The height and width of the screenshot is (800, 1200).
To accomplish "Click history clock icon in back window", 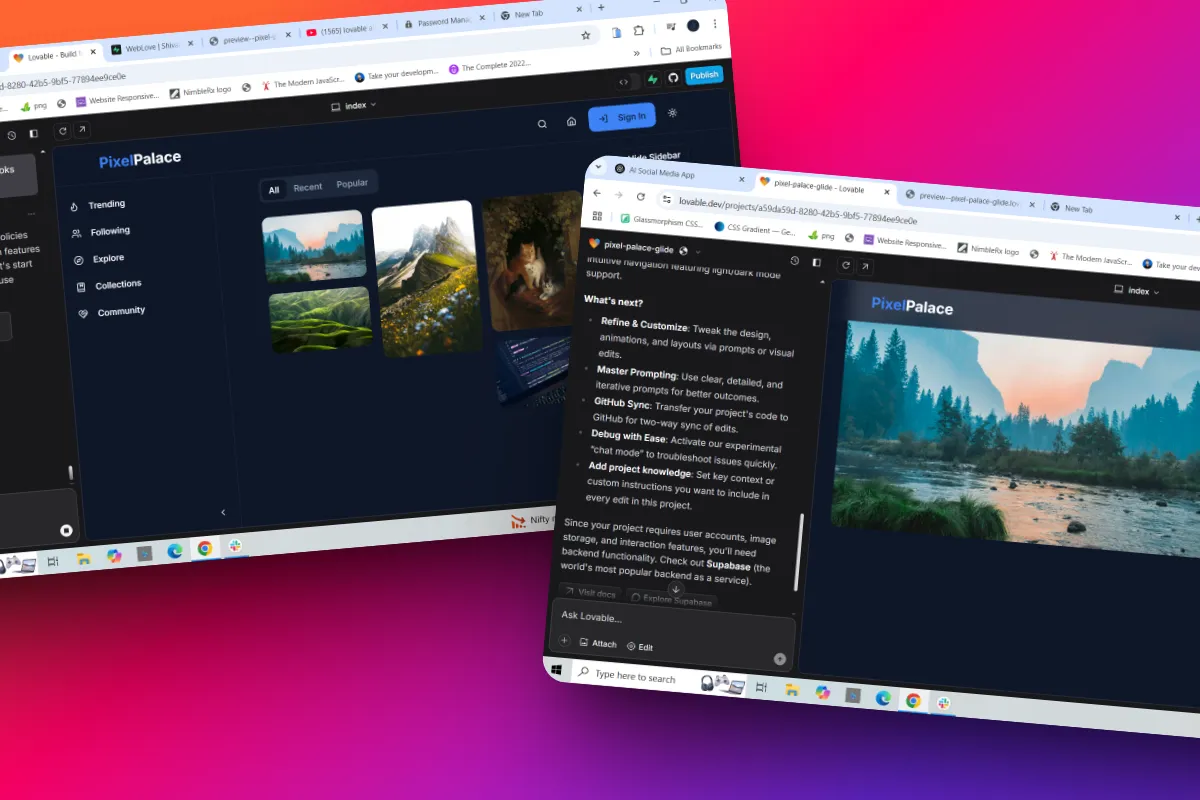I will (x=12, y=135).
